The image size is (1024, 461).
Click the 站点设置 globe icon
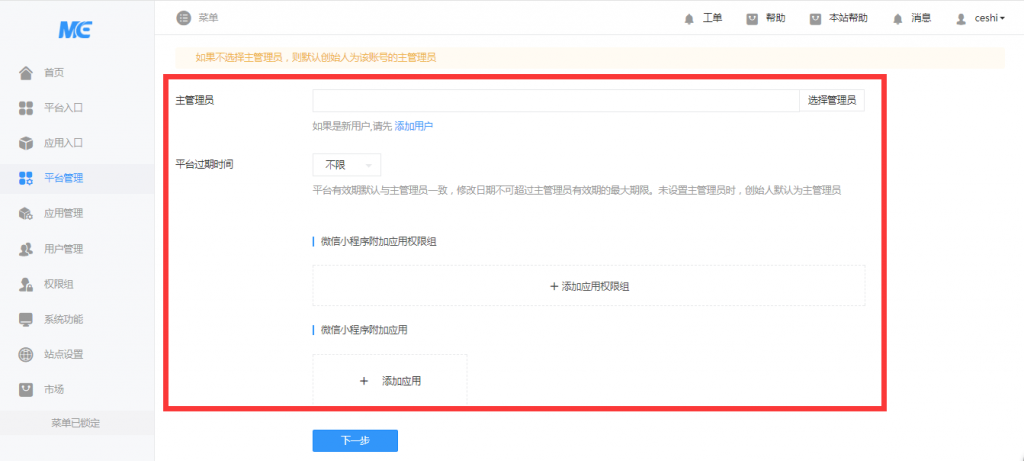27,354
